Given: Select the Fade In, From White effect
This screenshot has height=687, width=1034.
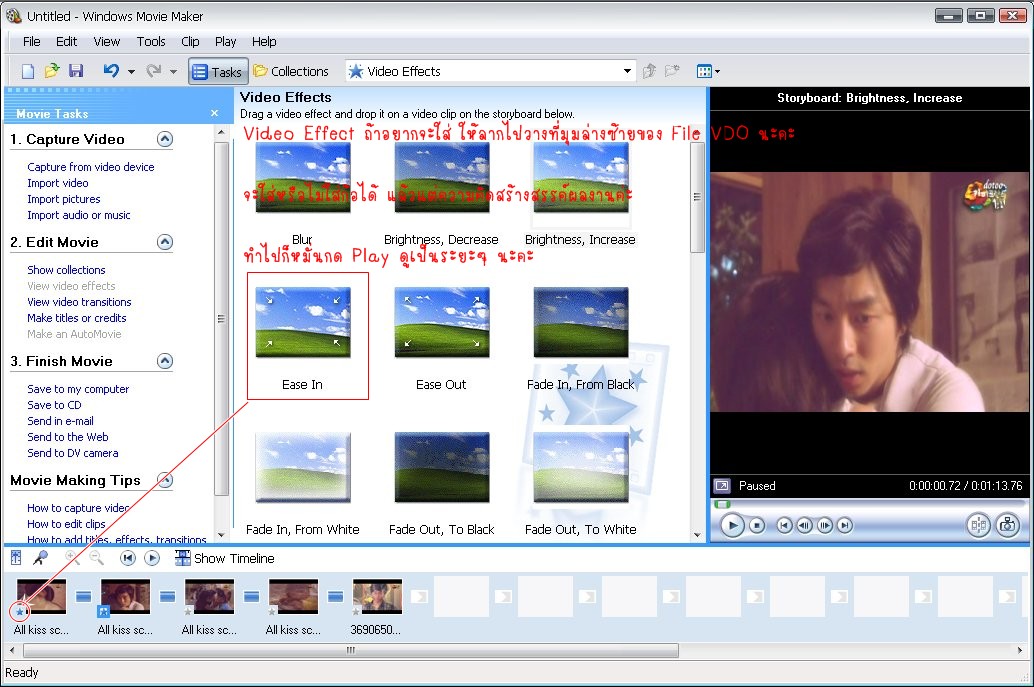Looking at the screenshot, I should (303, 467).
